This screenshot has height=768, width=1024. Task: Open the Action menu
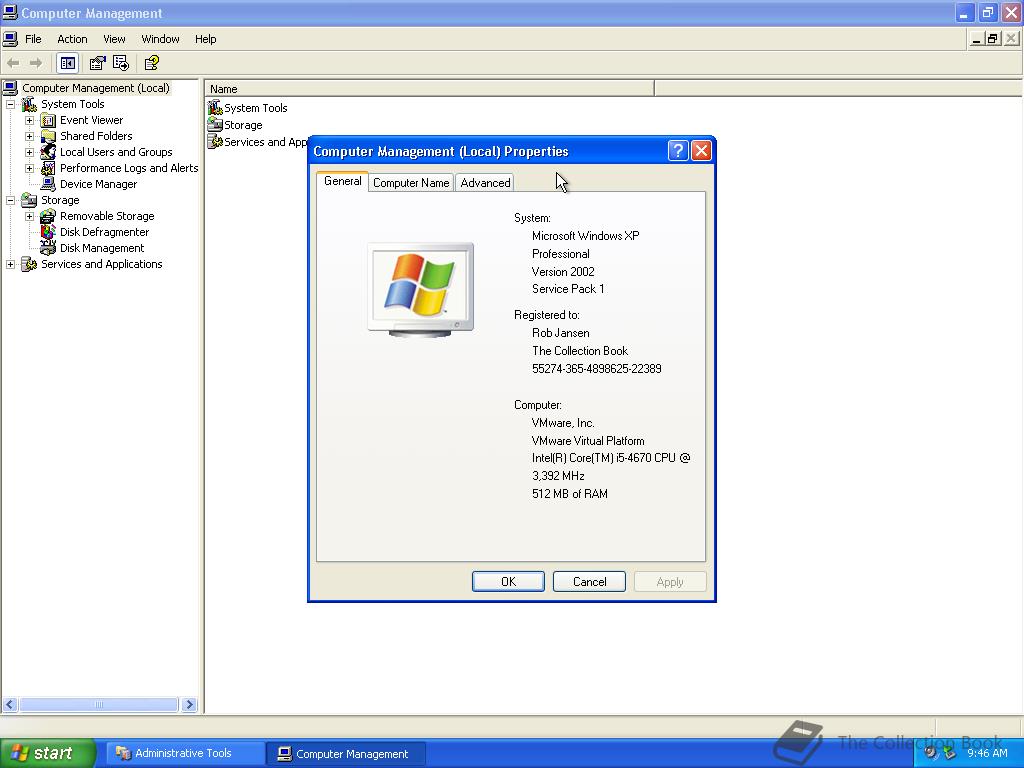pos(72,39)
